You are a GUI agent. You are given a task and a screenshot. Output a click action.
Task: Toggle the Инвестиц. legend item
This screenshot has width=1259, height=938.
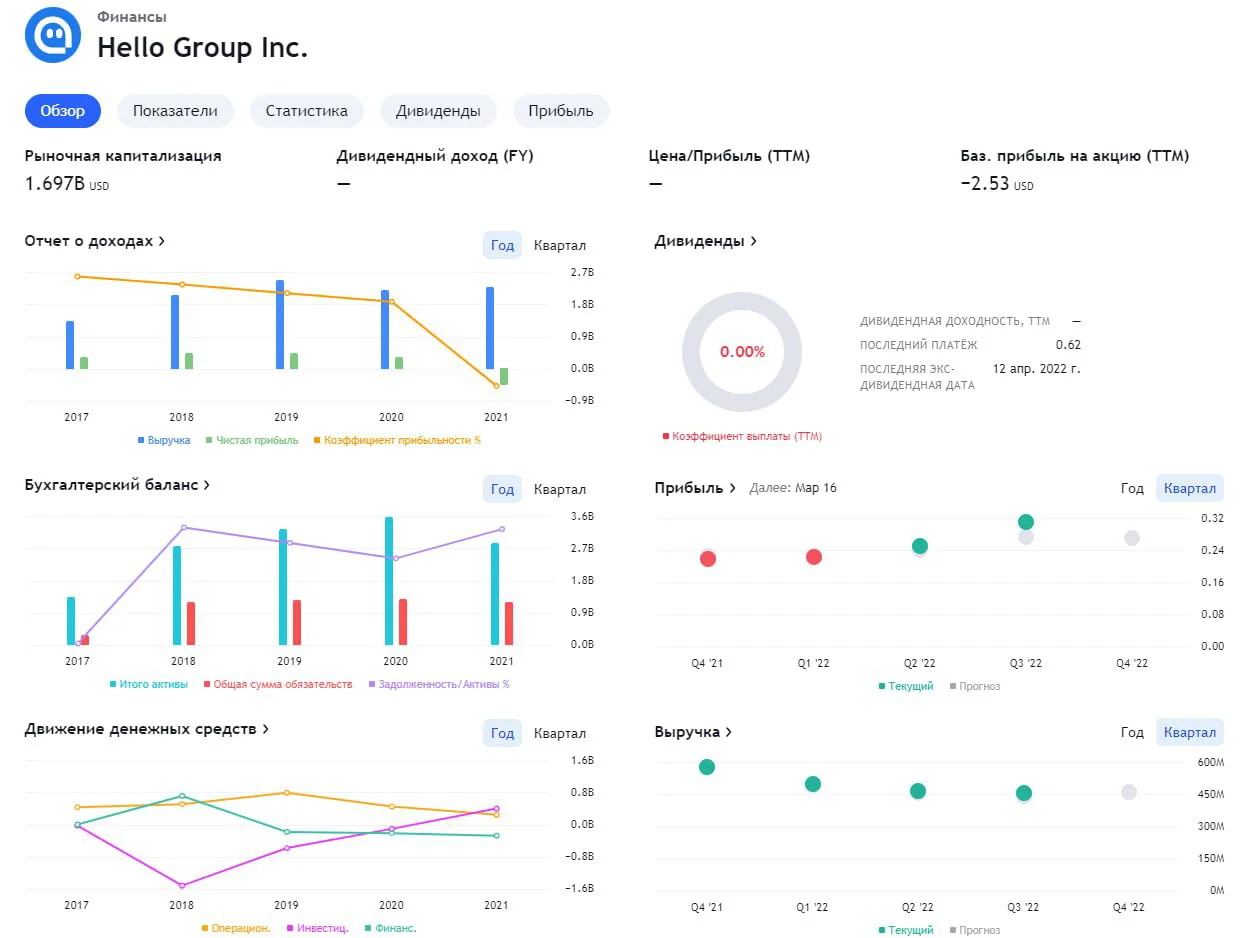click(318, 928)
